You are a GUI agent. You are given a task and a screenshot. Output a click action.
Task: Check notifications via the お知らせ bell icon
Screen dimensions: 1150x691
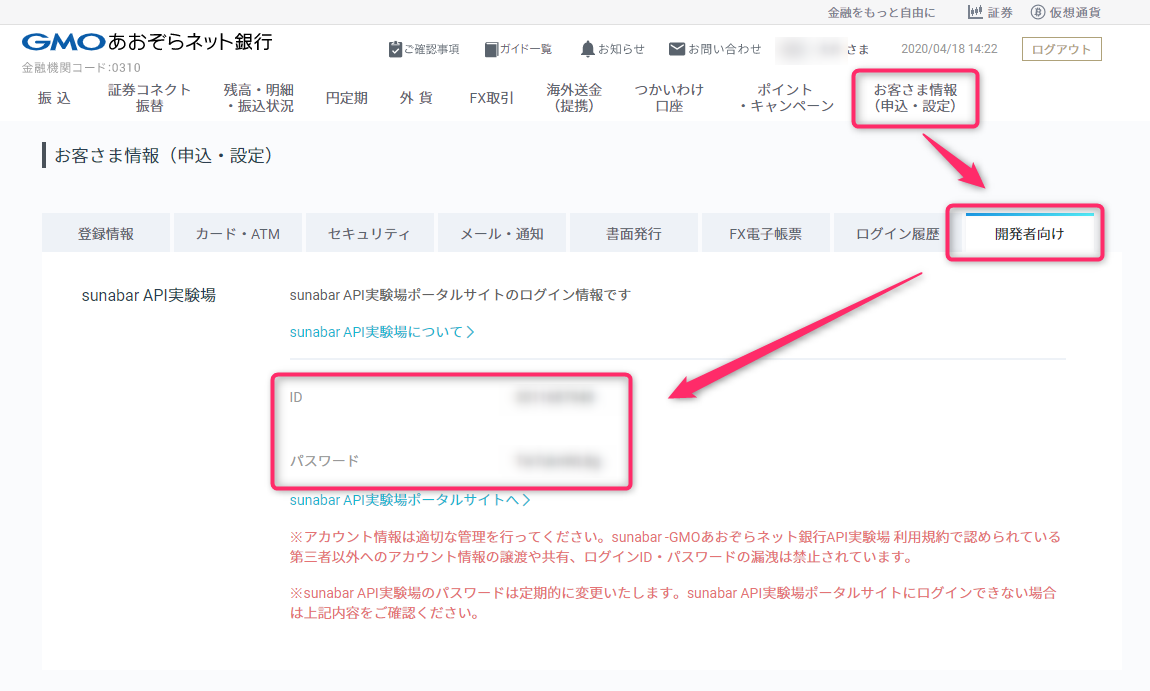point(611,47)
